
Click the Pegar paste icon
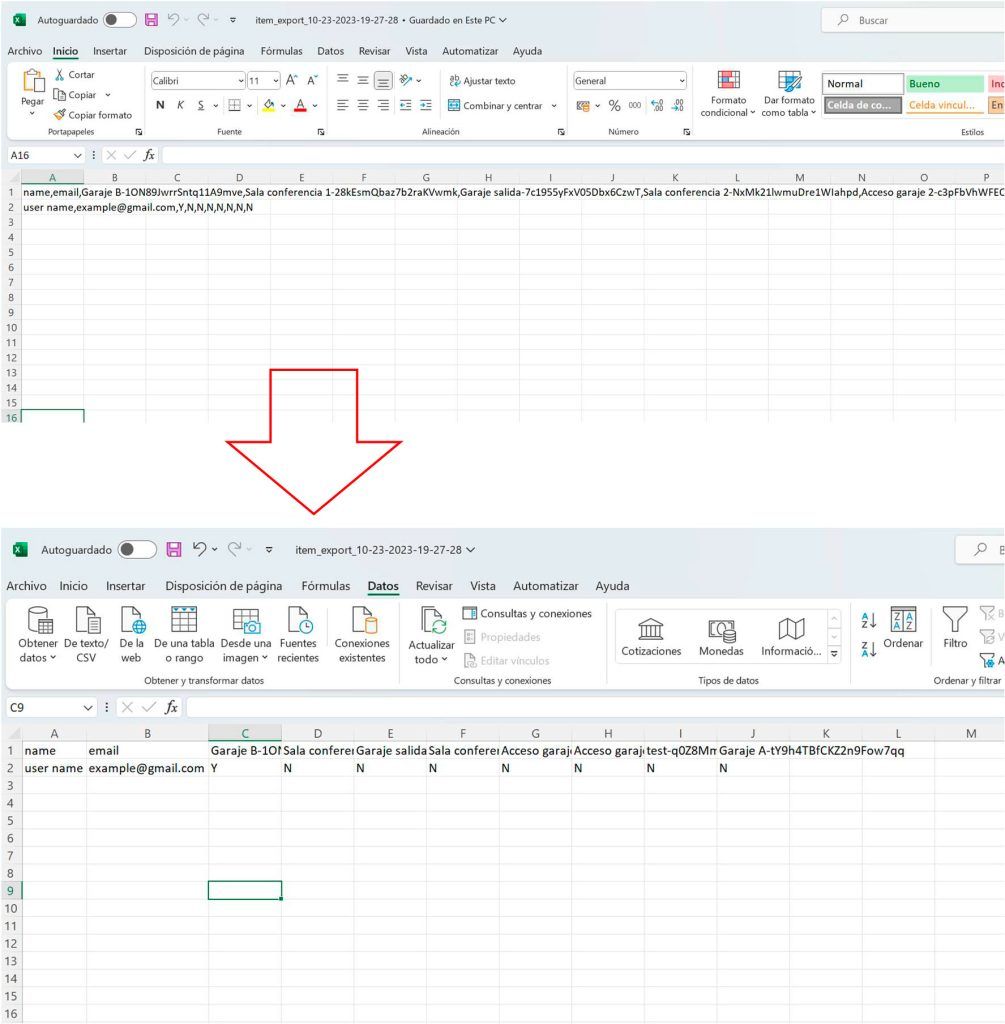pyautogui.click(x=33, y=83)
